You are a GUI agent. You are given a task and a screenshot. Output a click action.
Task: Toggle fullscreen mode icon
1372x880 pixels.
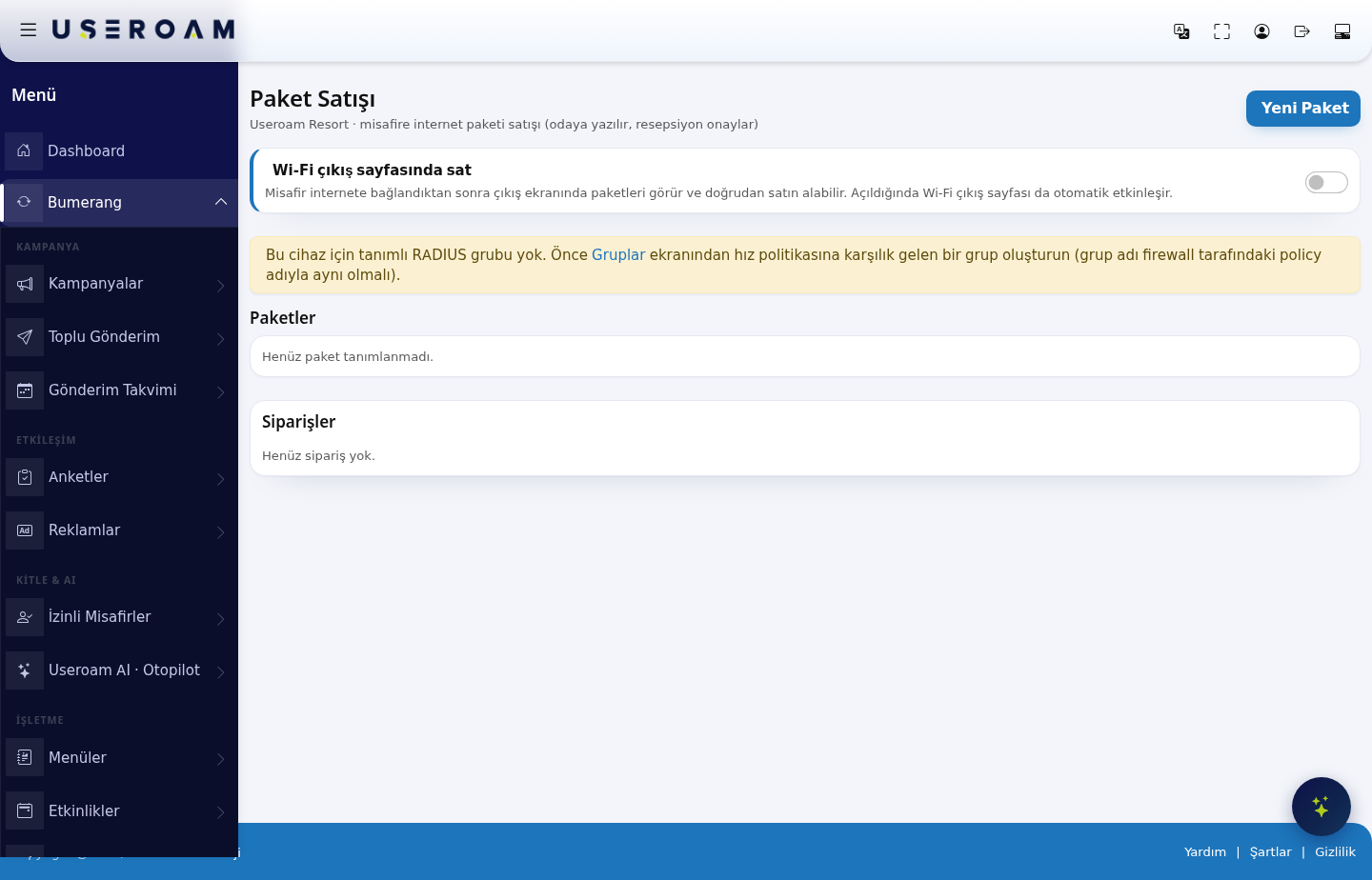(1221, 31)
